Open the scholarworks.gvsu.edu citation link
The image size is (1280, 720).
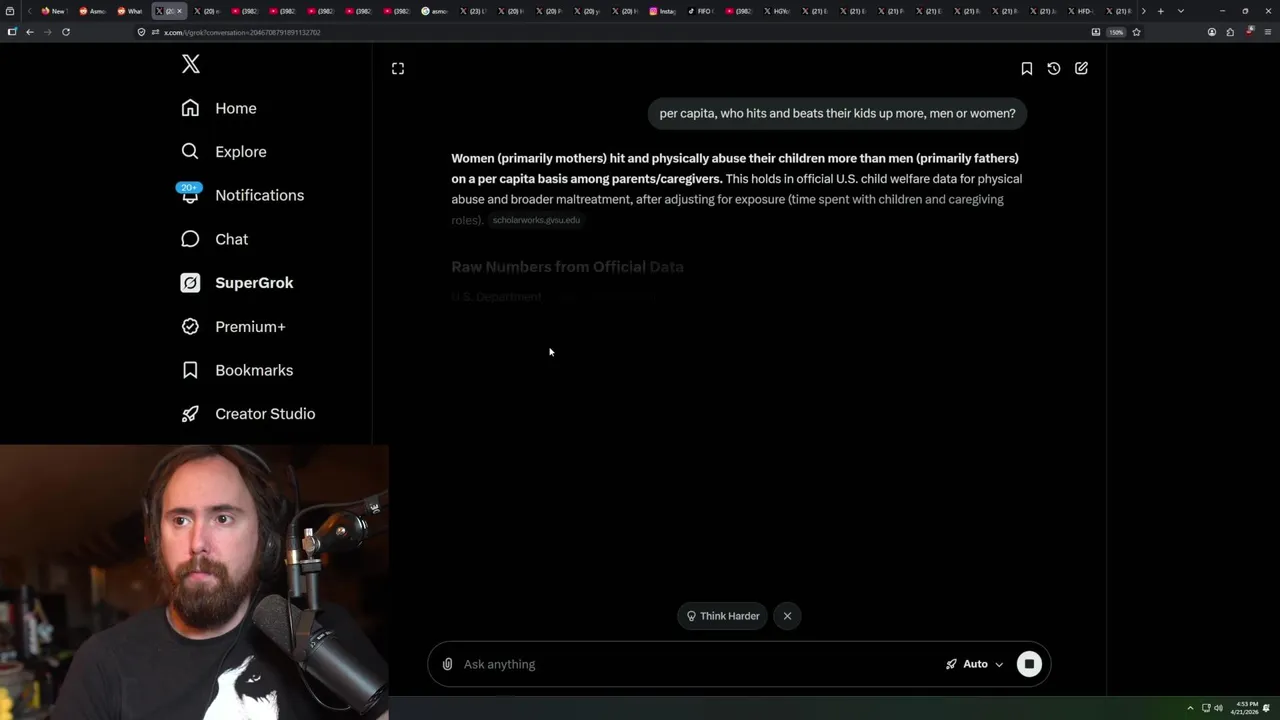point(536,220)
